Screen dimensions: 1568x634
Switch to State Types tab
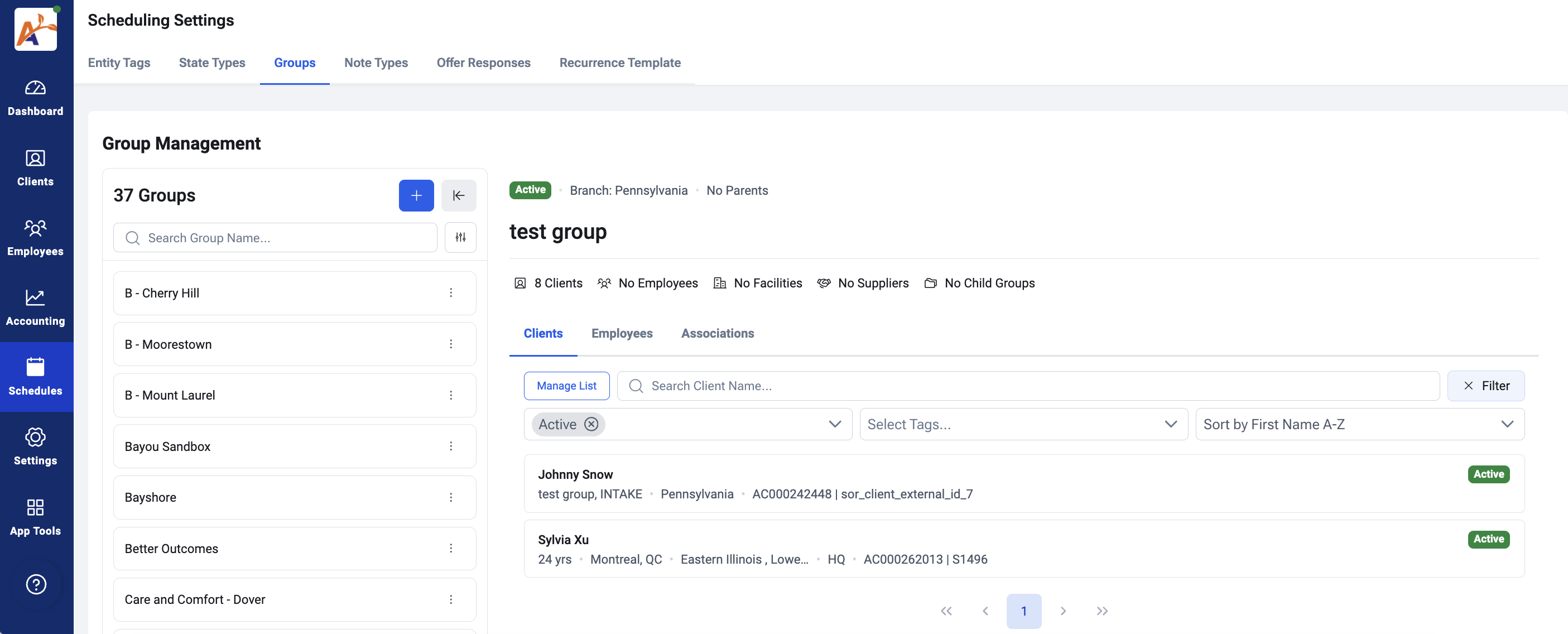[x=212, y=63]
